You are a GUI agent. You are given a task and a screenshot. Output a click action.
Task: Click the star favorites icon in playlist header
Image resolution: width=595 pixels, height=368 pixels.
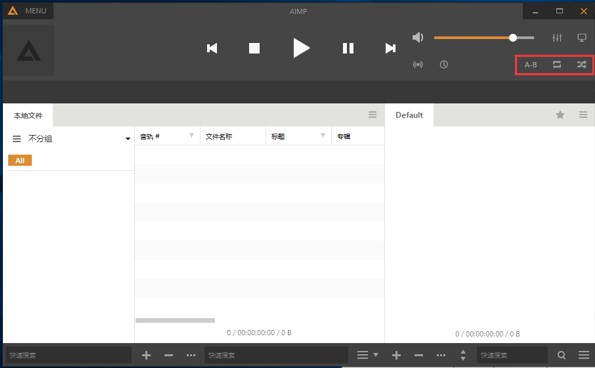point(560,115)
